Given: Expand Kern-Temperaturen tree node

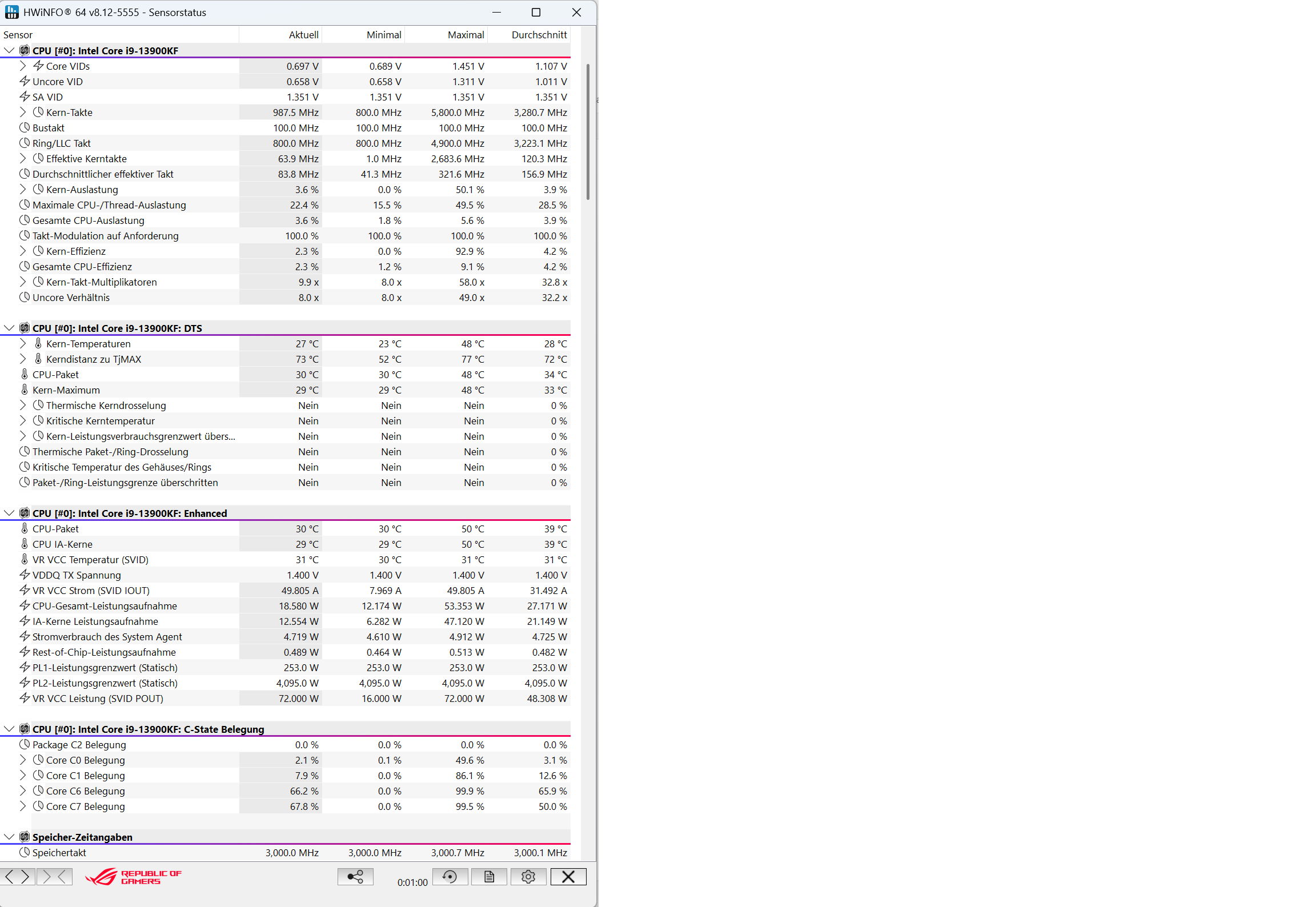Looking at the screenshot, I should (23, 344).
